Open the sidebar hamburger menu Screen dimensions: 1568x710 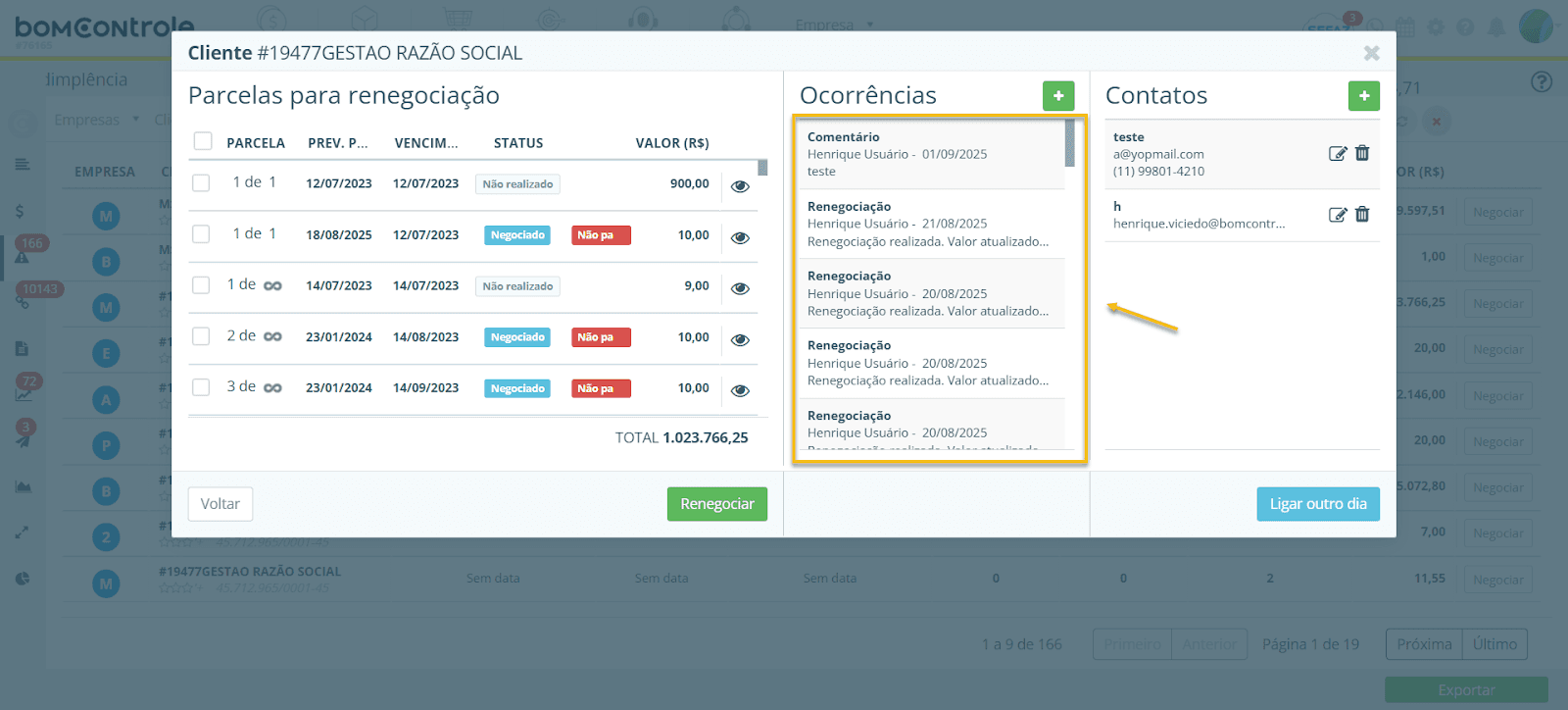pyautogui.click(x=23, y=165)
